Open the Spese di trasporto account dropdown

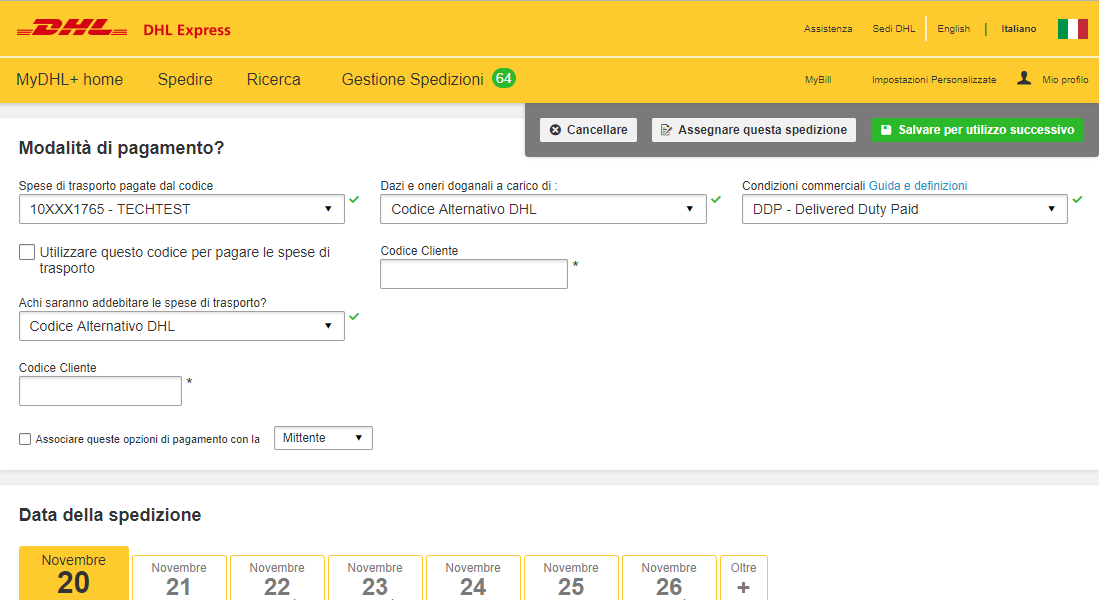click(182, 209)
